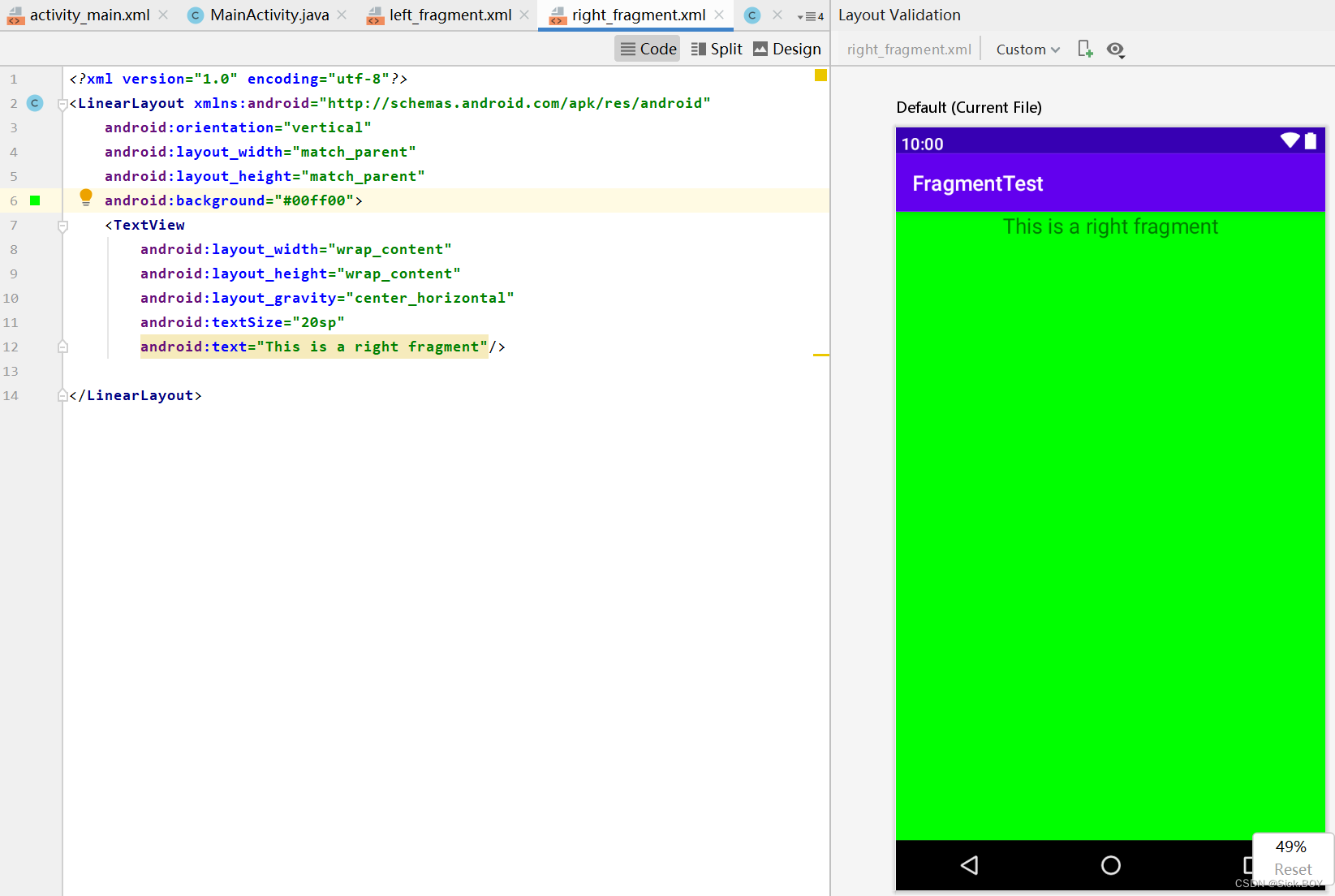Keep Code editor mode active
Image resolution: width=1335 pixels, height=896 pixels.
[x=647, y=49]
